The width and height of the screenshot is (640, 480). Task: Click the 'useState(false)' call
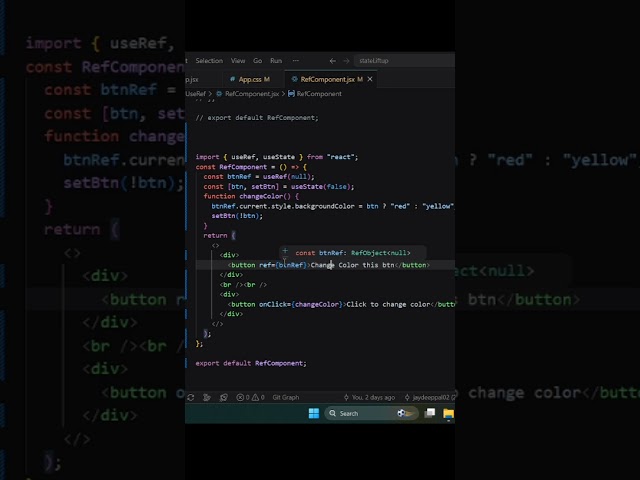(322, 187)
